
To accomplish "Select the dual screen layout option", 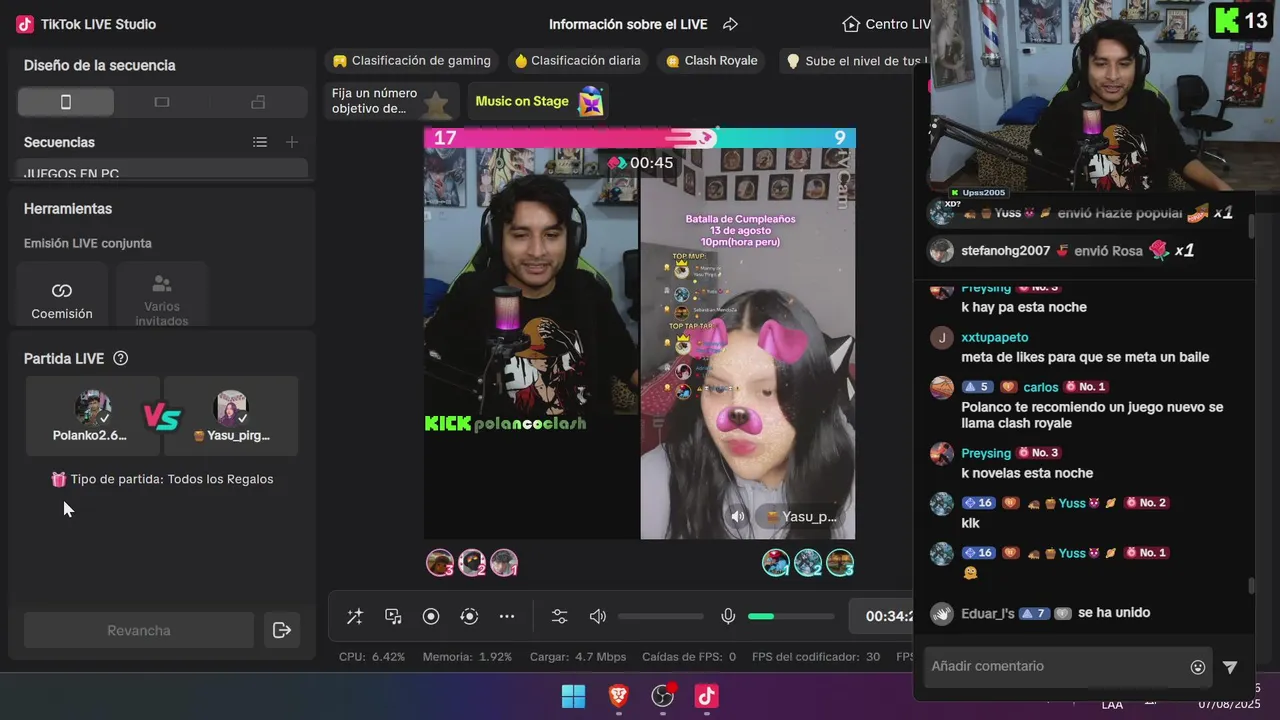I will click(x=258, y=102).
